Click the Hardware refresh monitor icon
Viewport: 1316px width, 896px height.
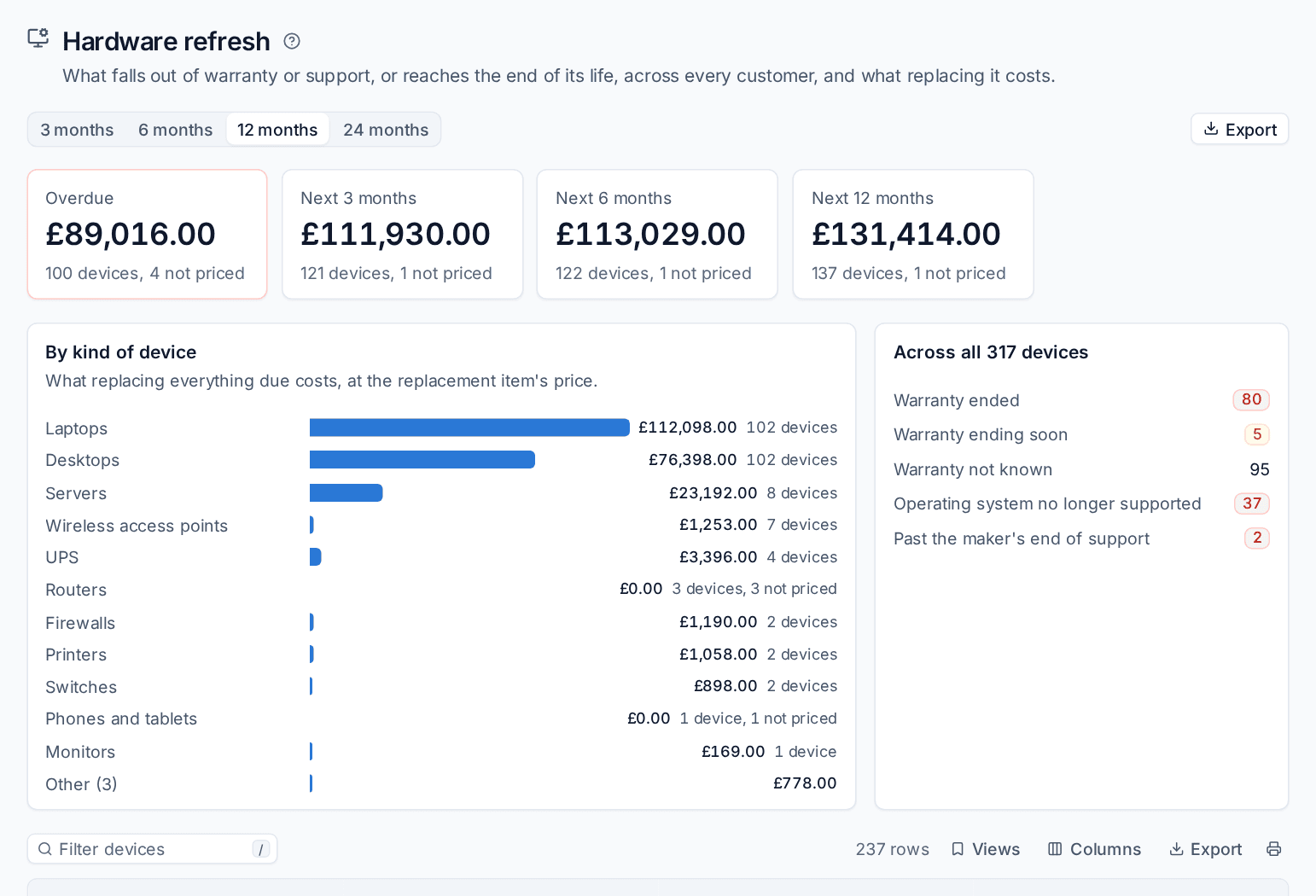38,38
